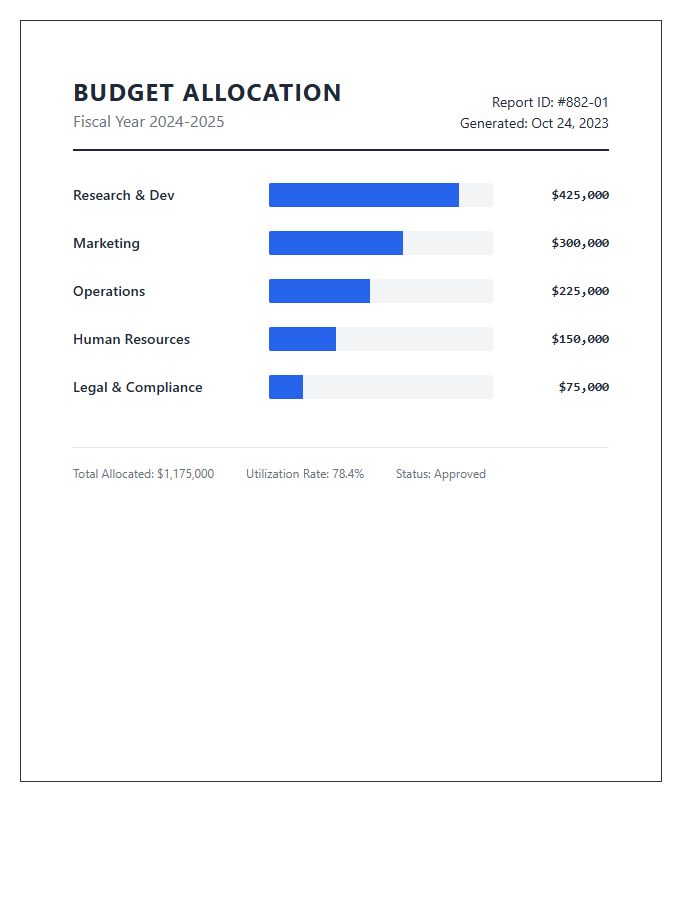Screen dimensions: 700x900
Task: Click the $425,000 amount
Action: [x=580, y=195]
